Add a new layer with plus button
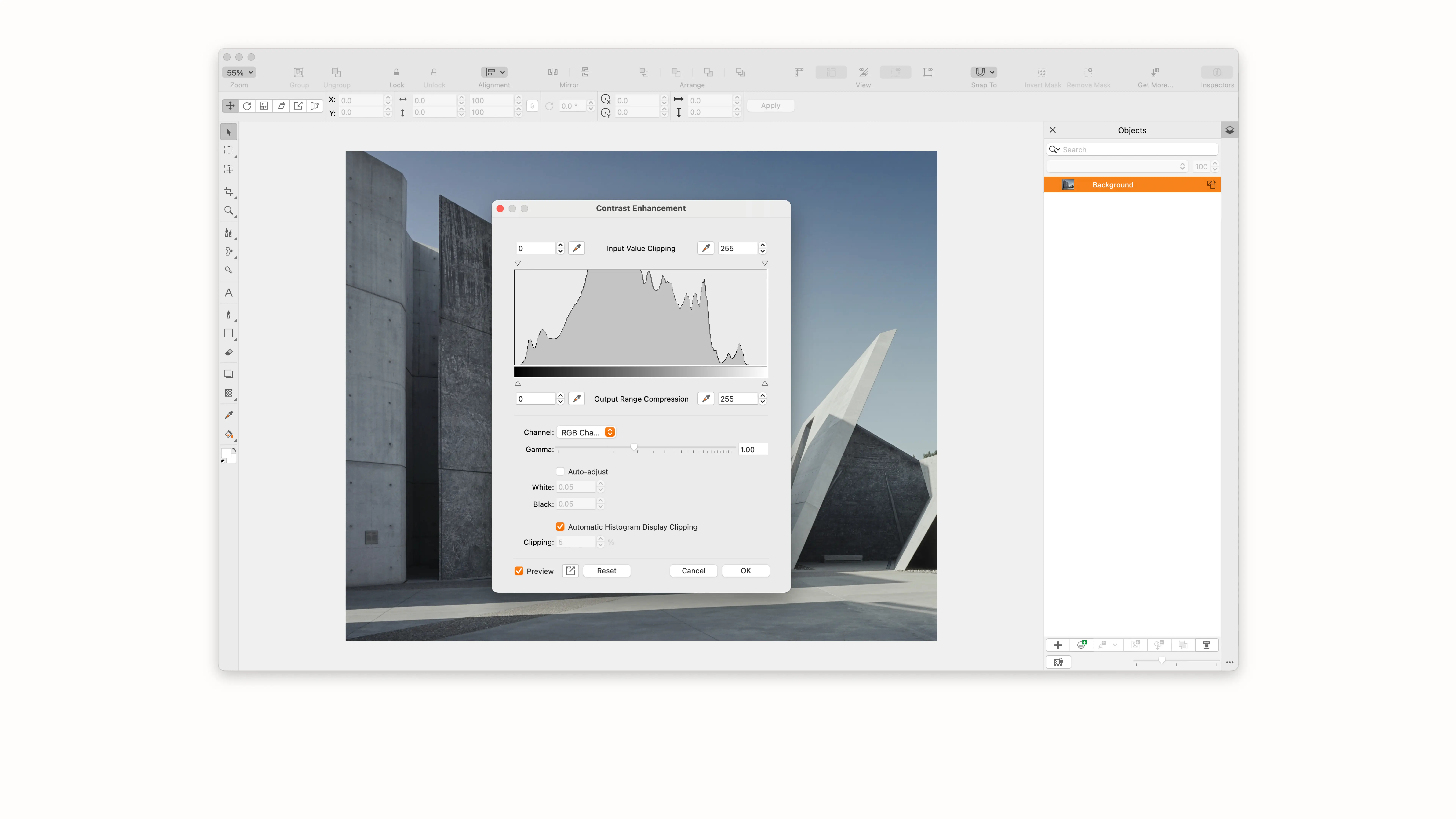 [x=1058, y=645]
